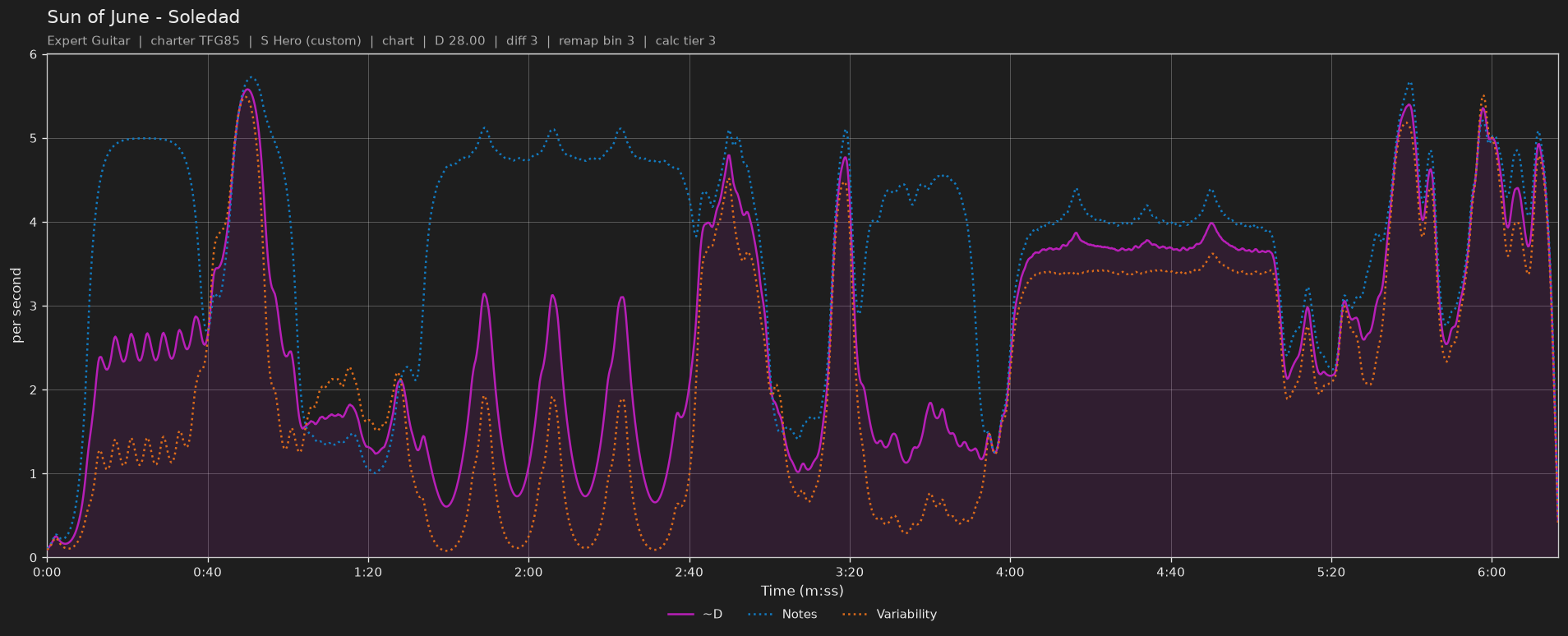Click the y-axis tick label '3'
The image size is (1568, 636).
tap(34, 306)
